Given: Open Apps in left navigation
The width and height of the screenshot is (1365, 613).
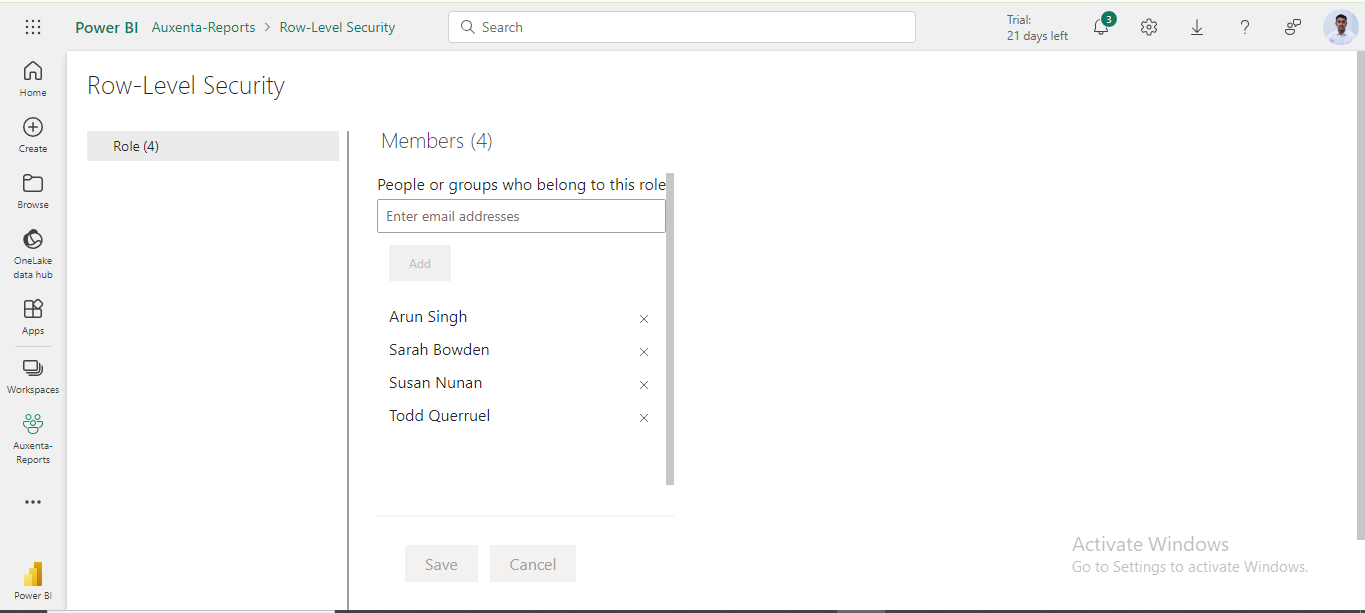Looking at the screenshot, I should click(33, 316).
